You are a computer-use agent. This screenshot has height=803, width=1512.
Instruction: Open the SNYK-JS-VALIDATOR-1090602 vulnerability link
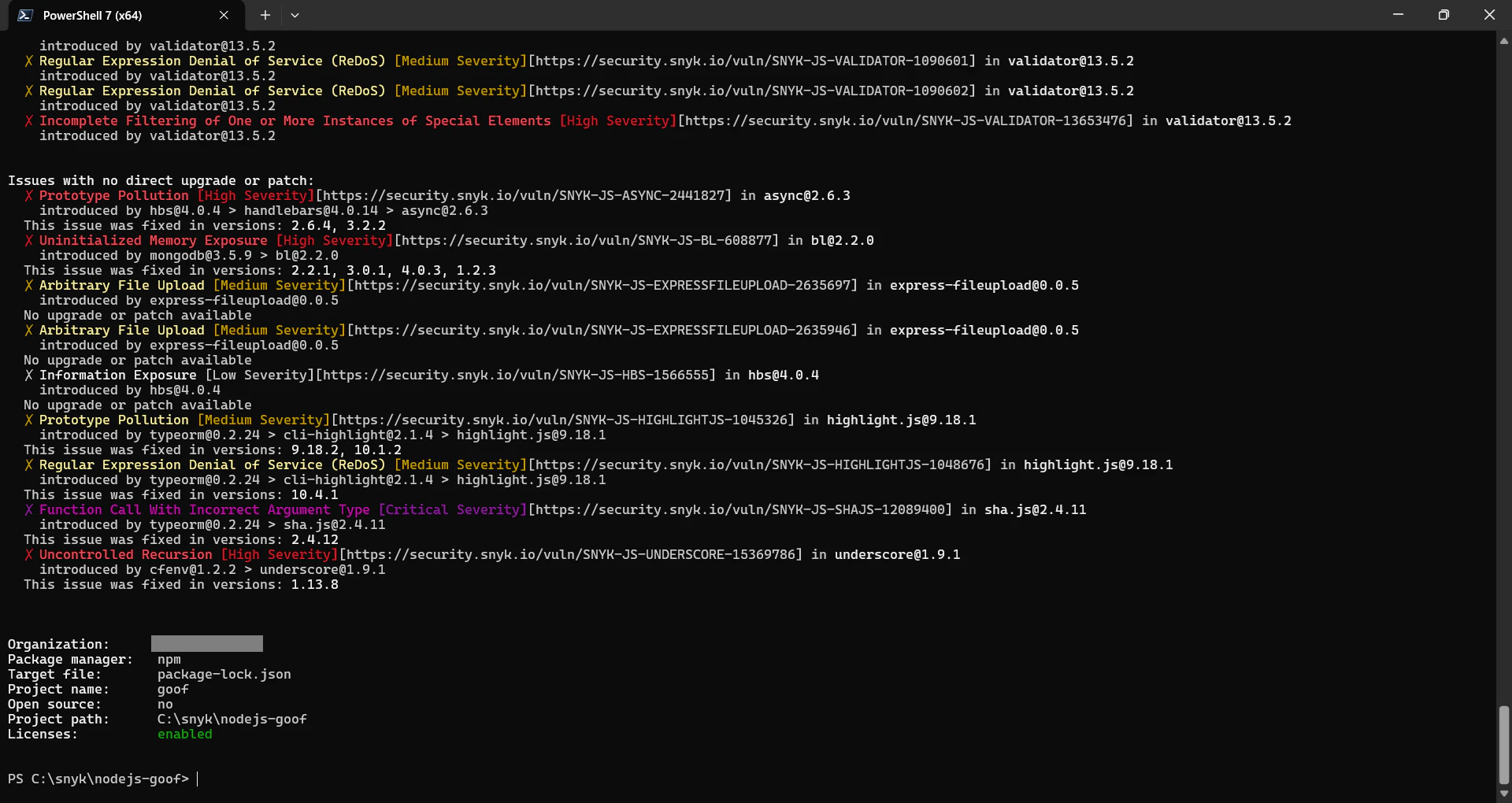pyautogui.click(x=752, y=91)
